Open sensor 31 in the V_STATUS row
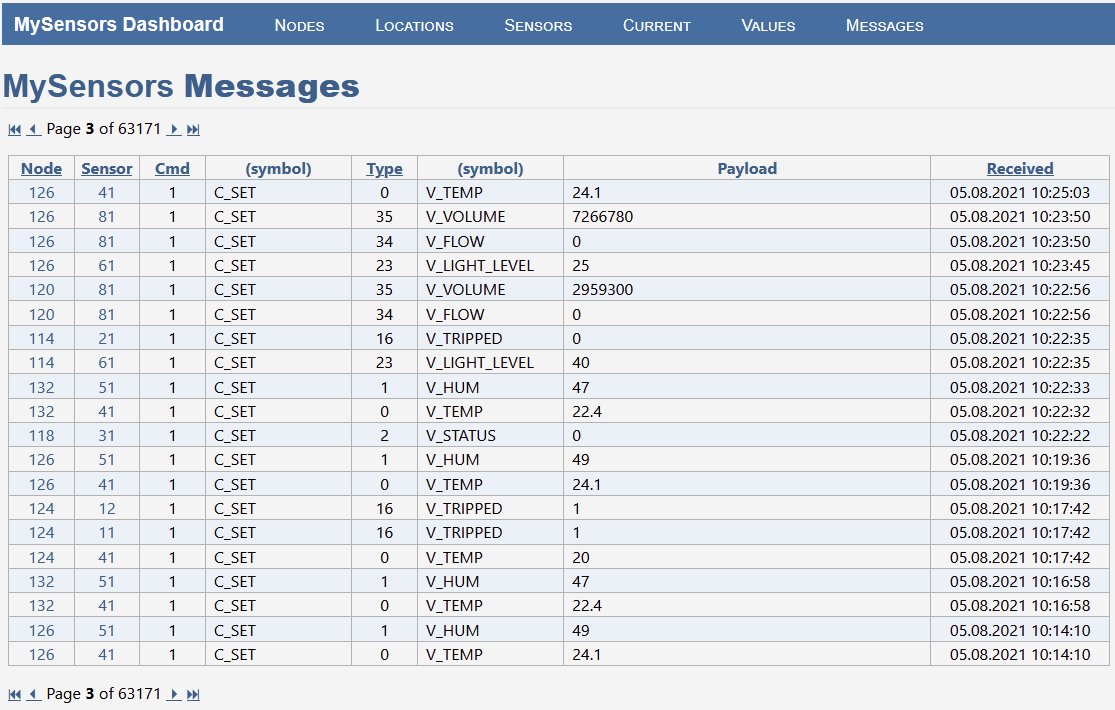Image resolution: width=1115 pixels, height=710 pixels. 107,436
